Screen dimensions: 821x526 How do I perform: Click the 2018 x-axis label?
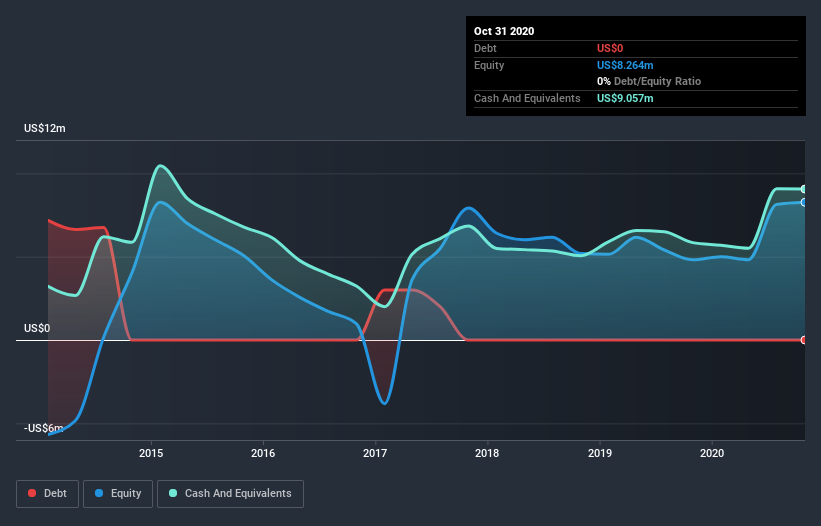click(x=487, y=453)
